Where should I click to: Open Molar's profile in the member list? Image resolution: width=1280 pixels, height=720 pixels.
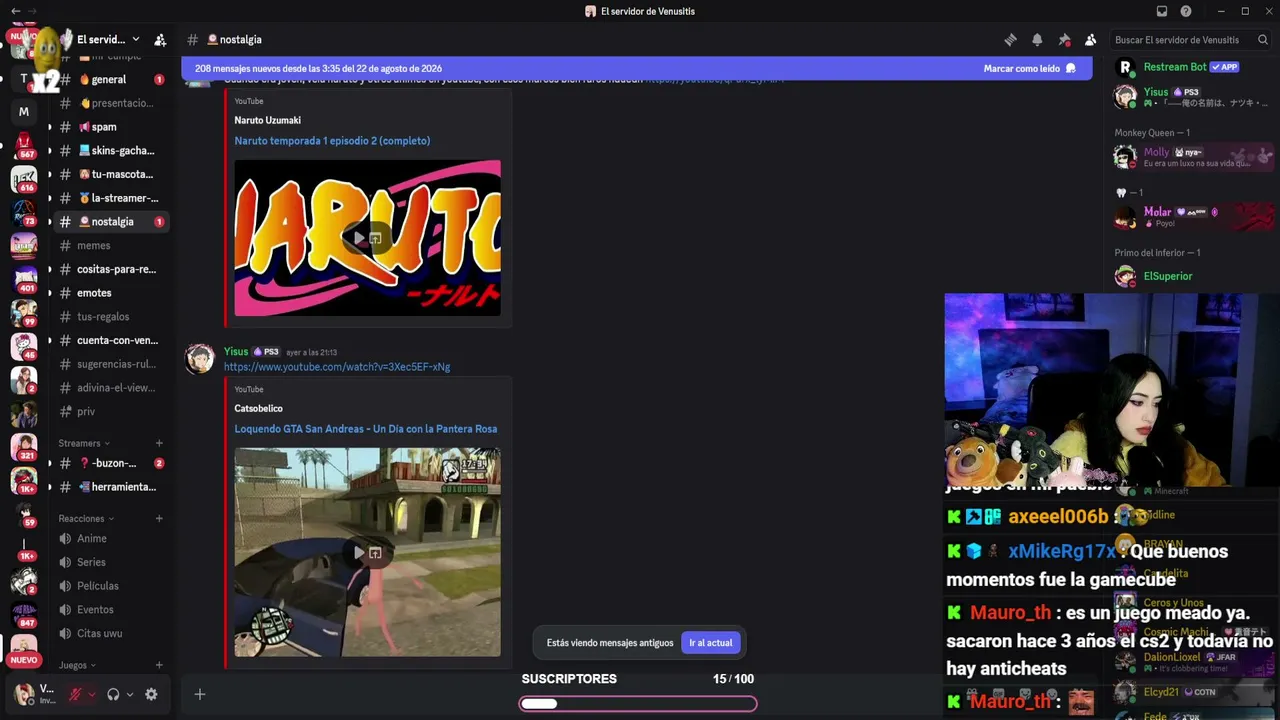click(x=1193, y=217)
